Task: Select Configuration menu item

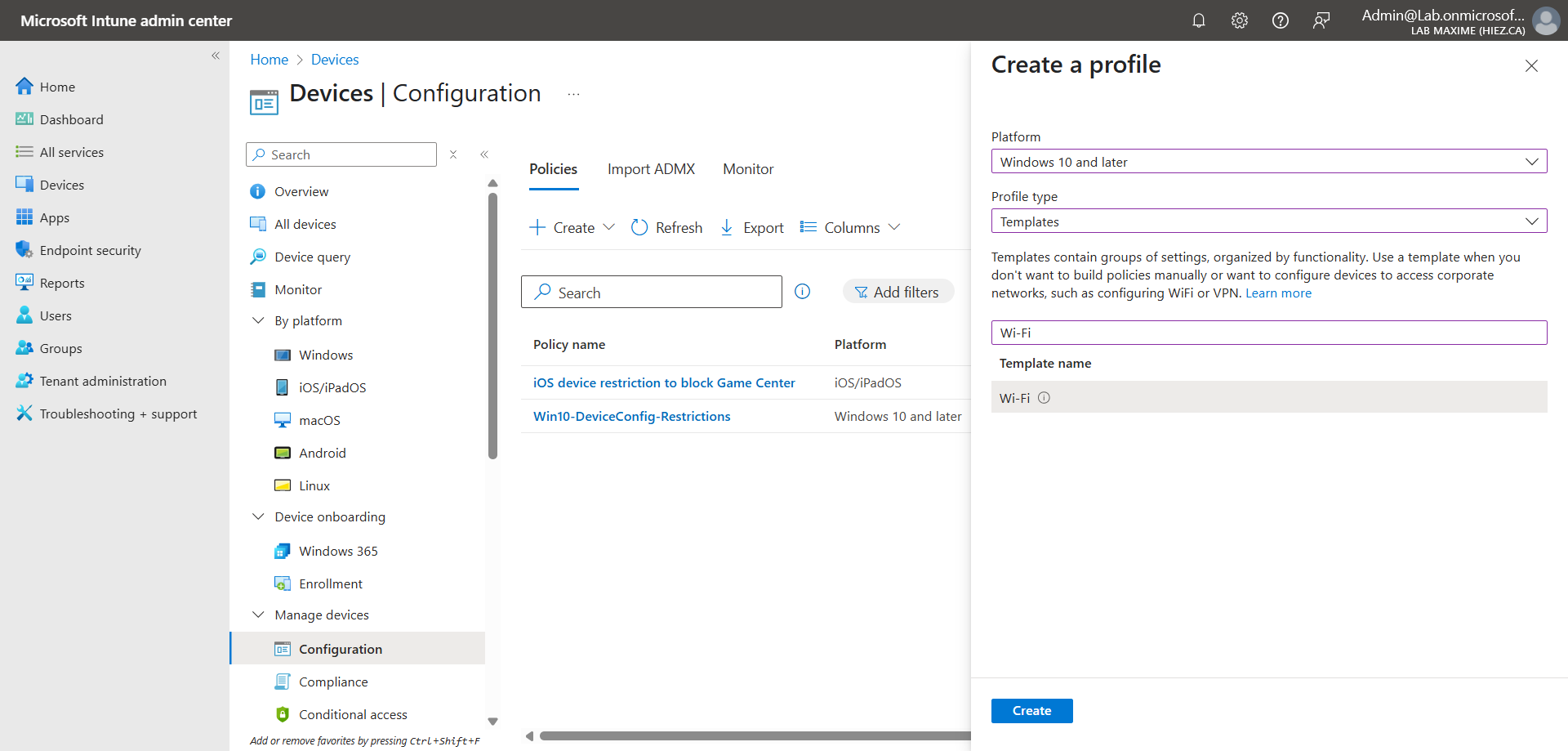Action: click(359, 649)
